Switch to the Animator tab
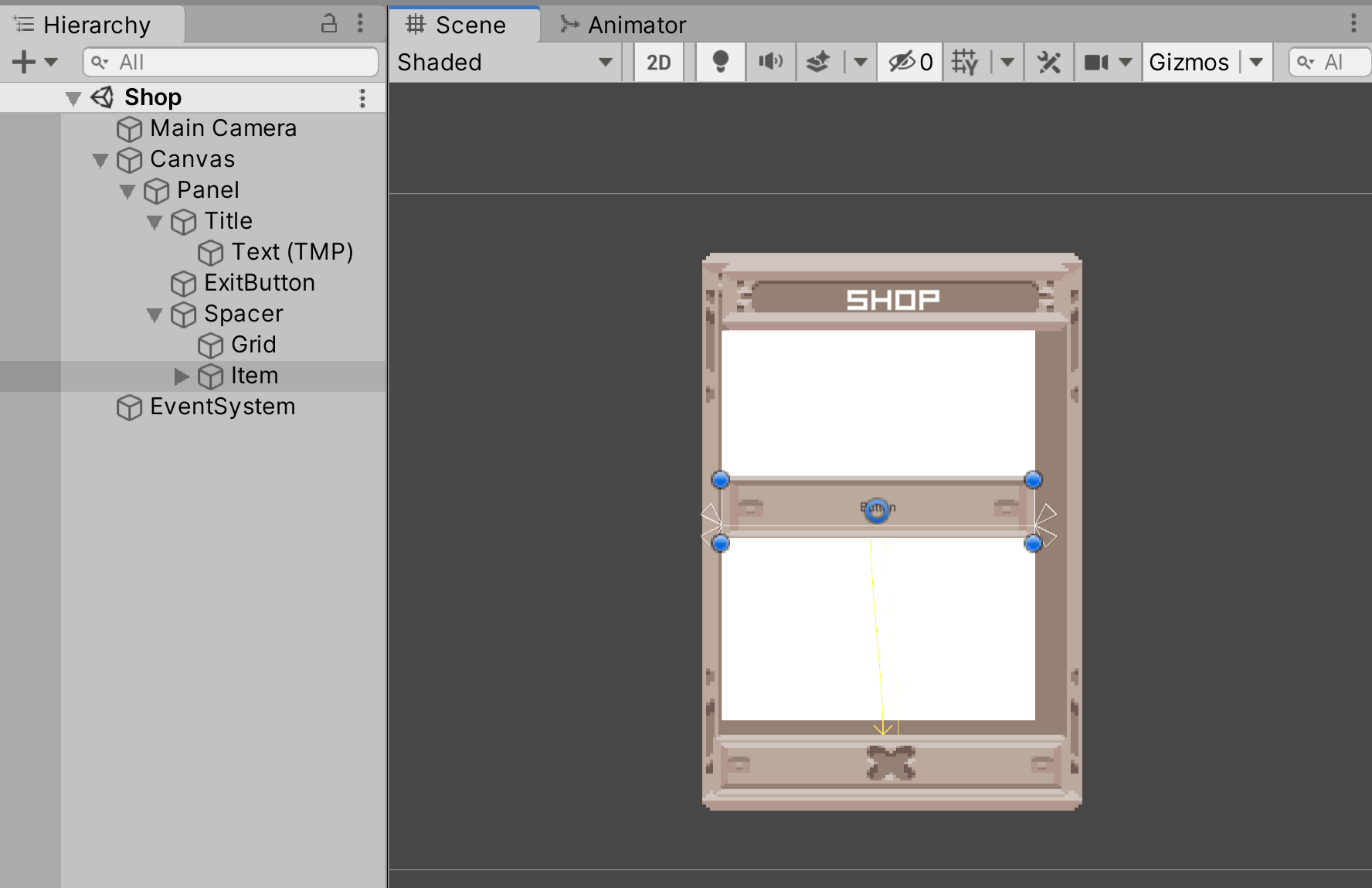 pyautogui.click(x=623, y=25)
